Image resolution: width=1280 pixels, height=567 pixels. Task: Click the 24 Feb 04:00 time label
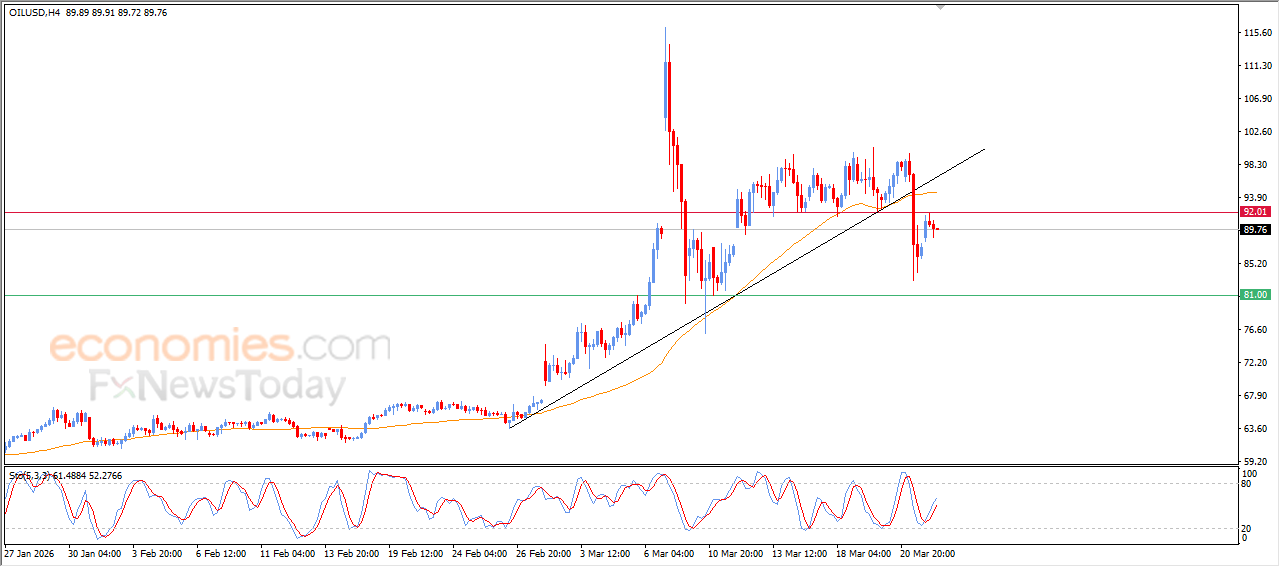[479, 552]
